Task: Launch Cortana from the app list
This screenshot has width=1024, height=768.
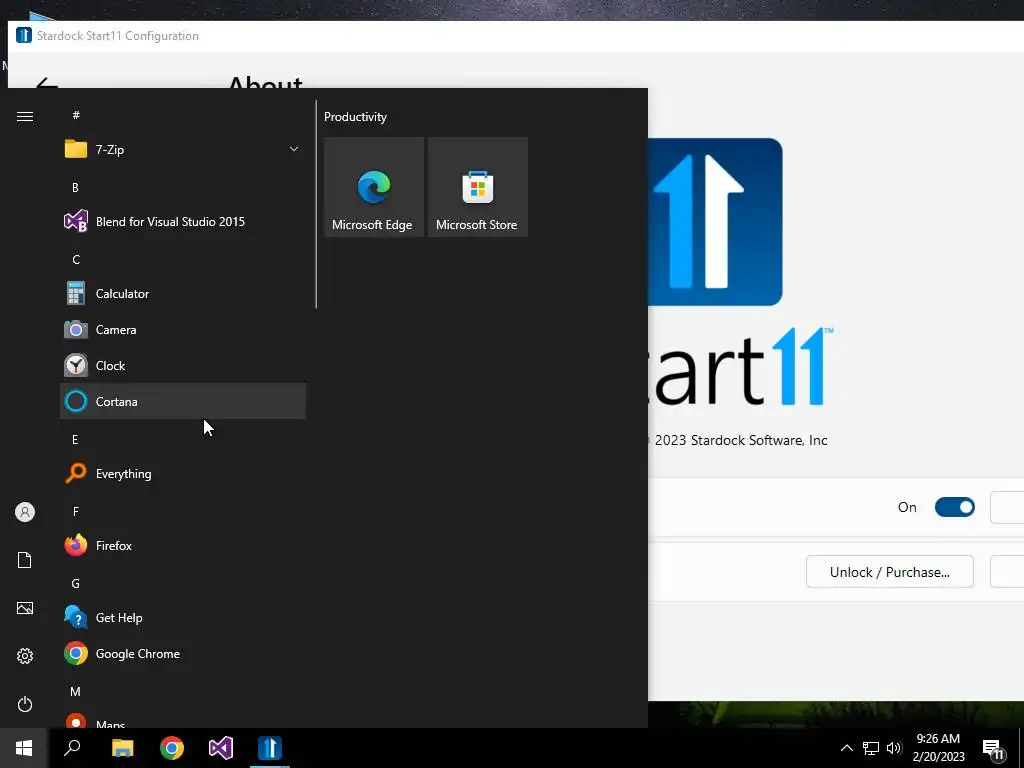Action: 183,402
